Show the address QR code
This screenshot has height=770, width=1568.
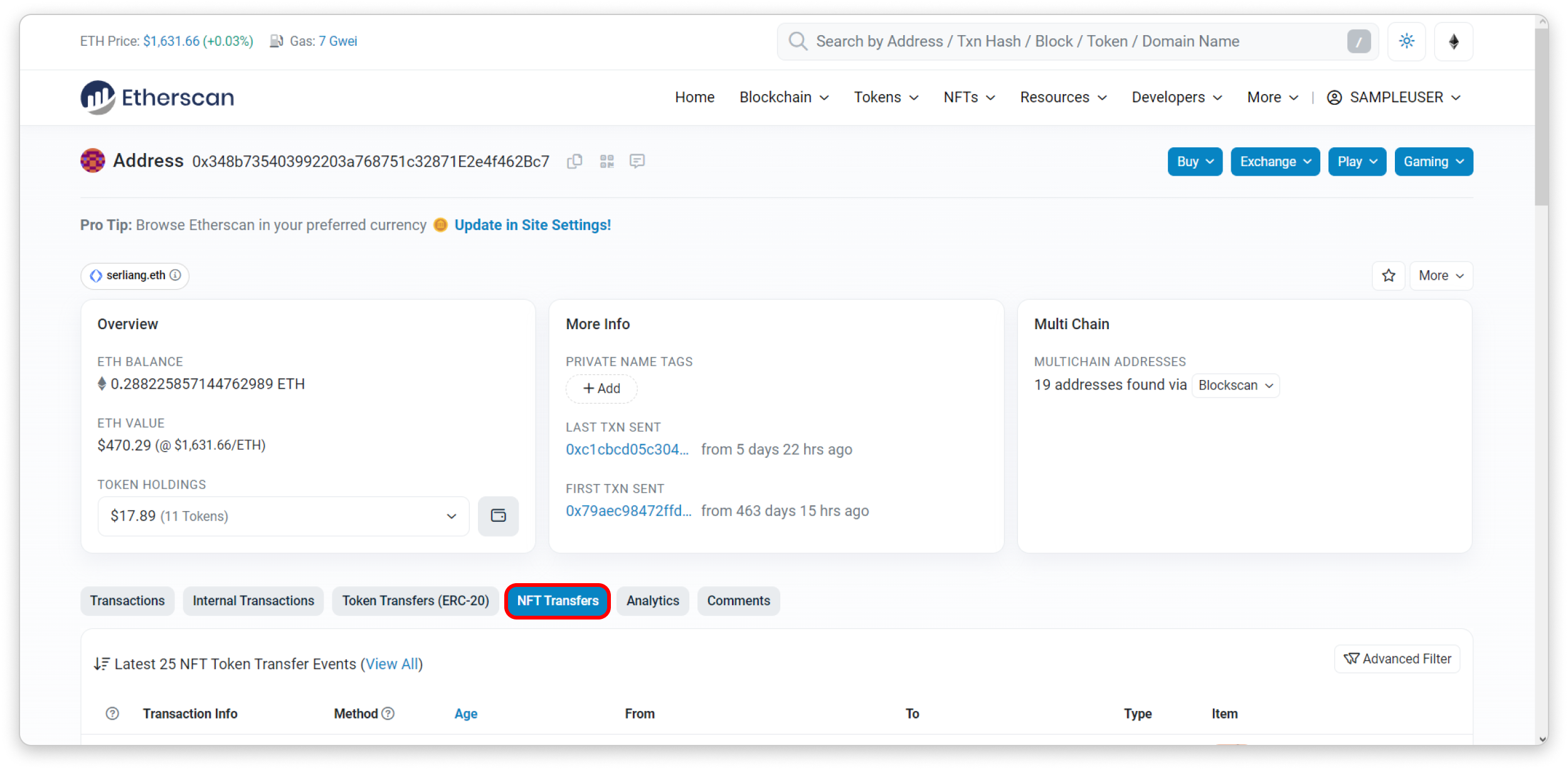coord(607,161)
